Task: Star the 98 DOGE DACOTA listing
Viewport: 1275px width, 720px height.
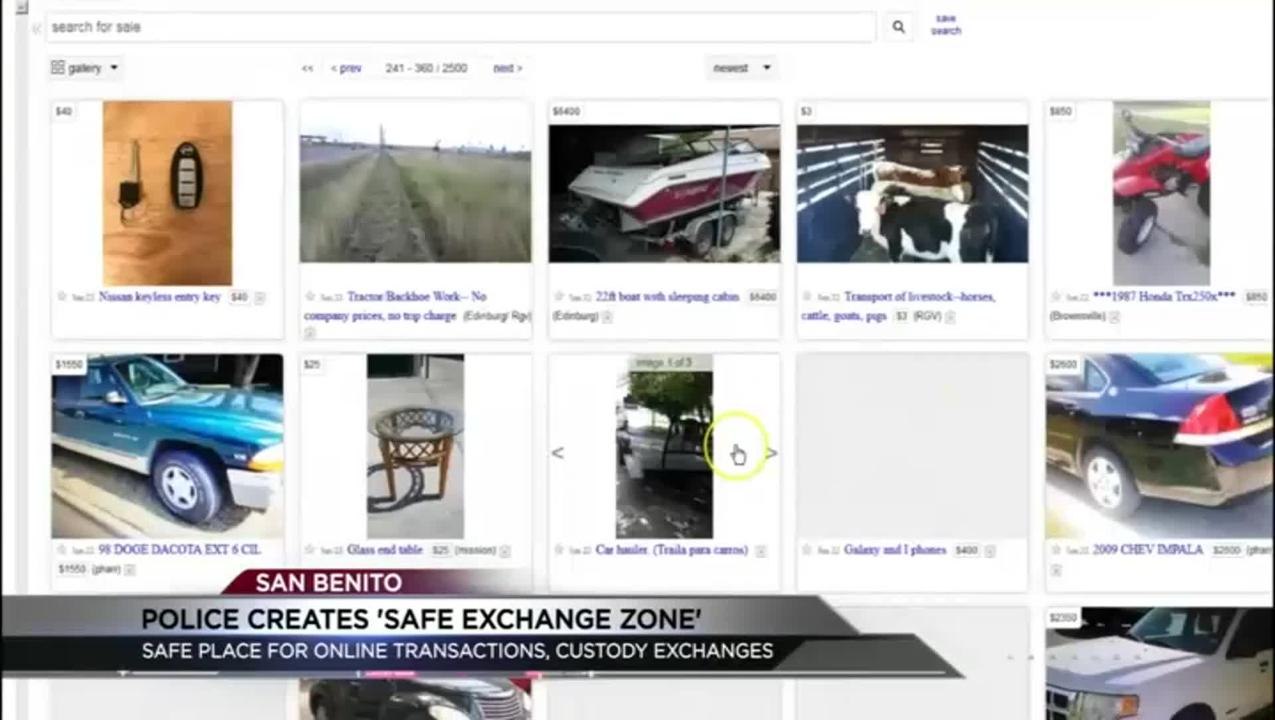Action: point(62,550)
